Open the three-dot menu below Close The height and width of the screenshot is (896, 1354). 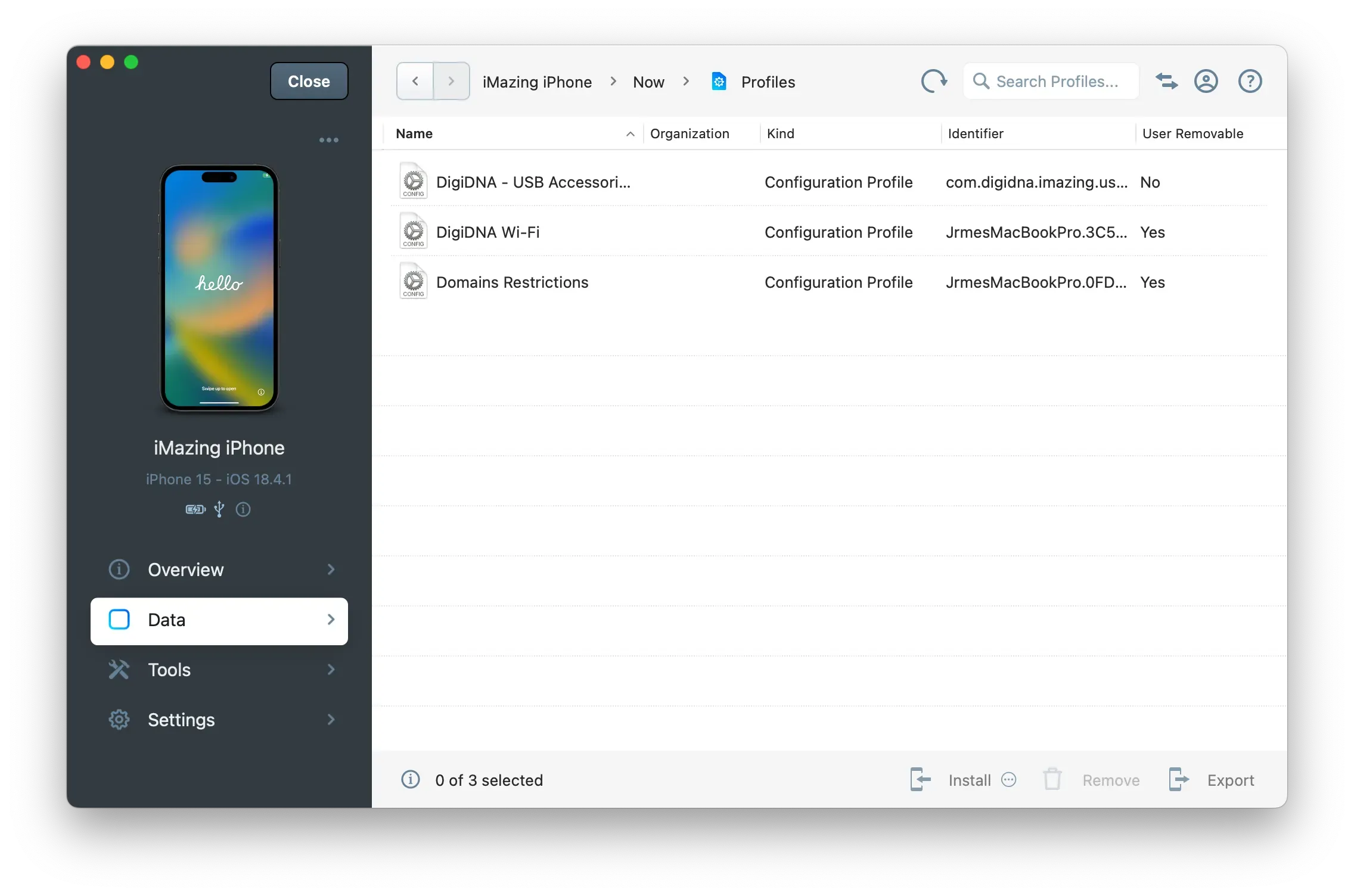(x=328, y=139)
